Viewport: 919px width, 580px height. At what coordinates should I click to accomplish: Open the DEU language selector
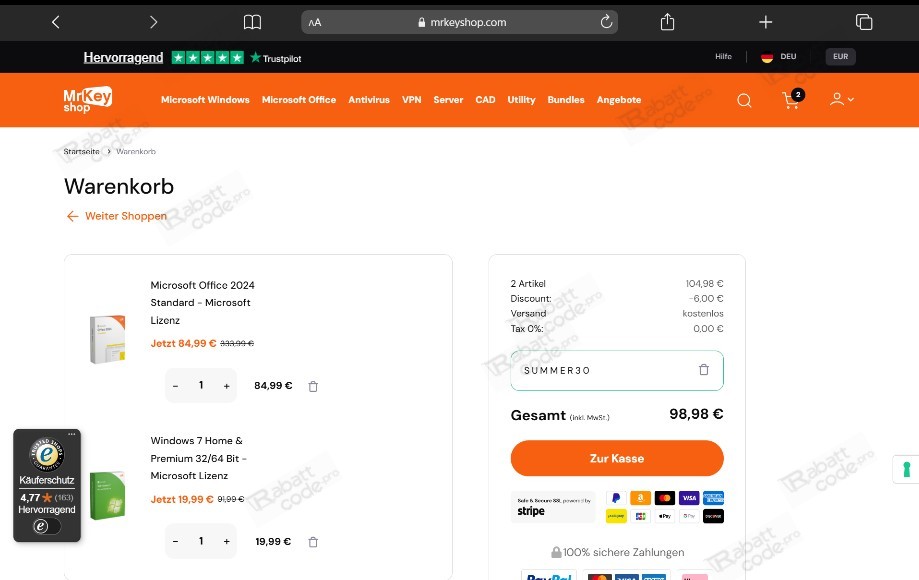click(779, 57)
